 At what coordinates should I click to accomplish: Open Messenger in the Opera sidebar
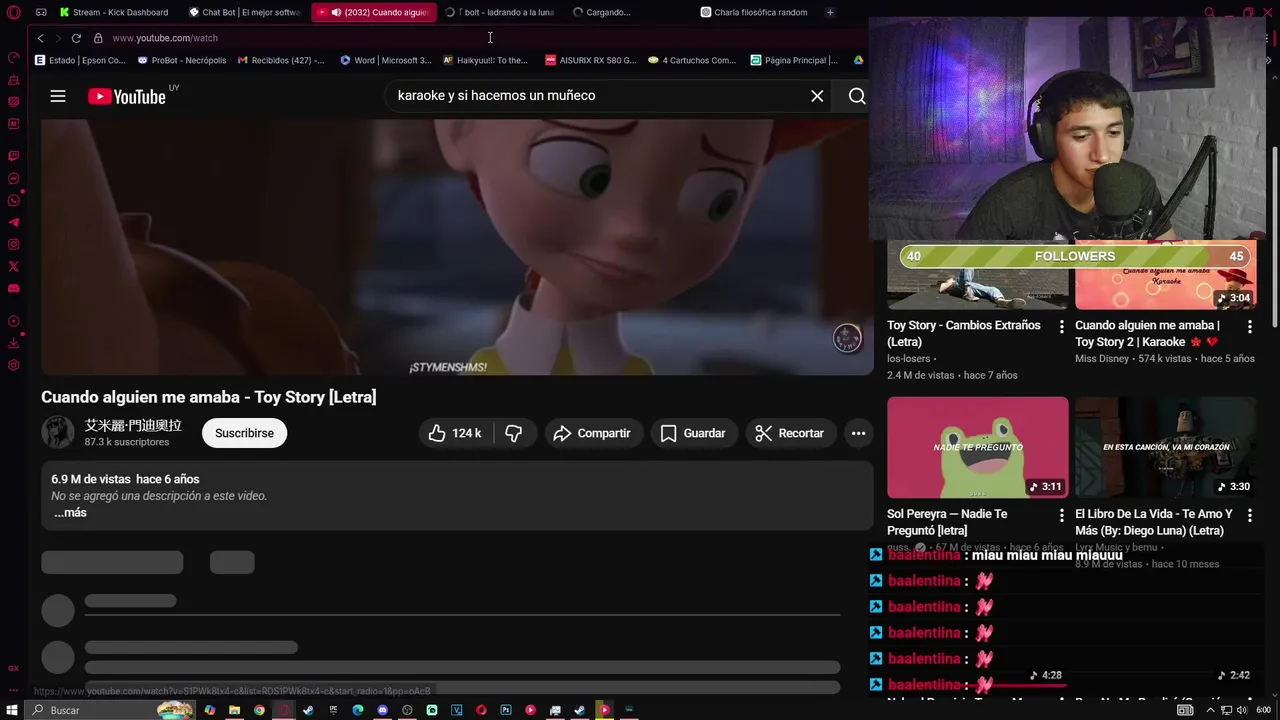[13, 179]
